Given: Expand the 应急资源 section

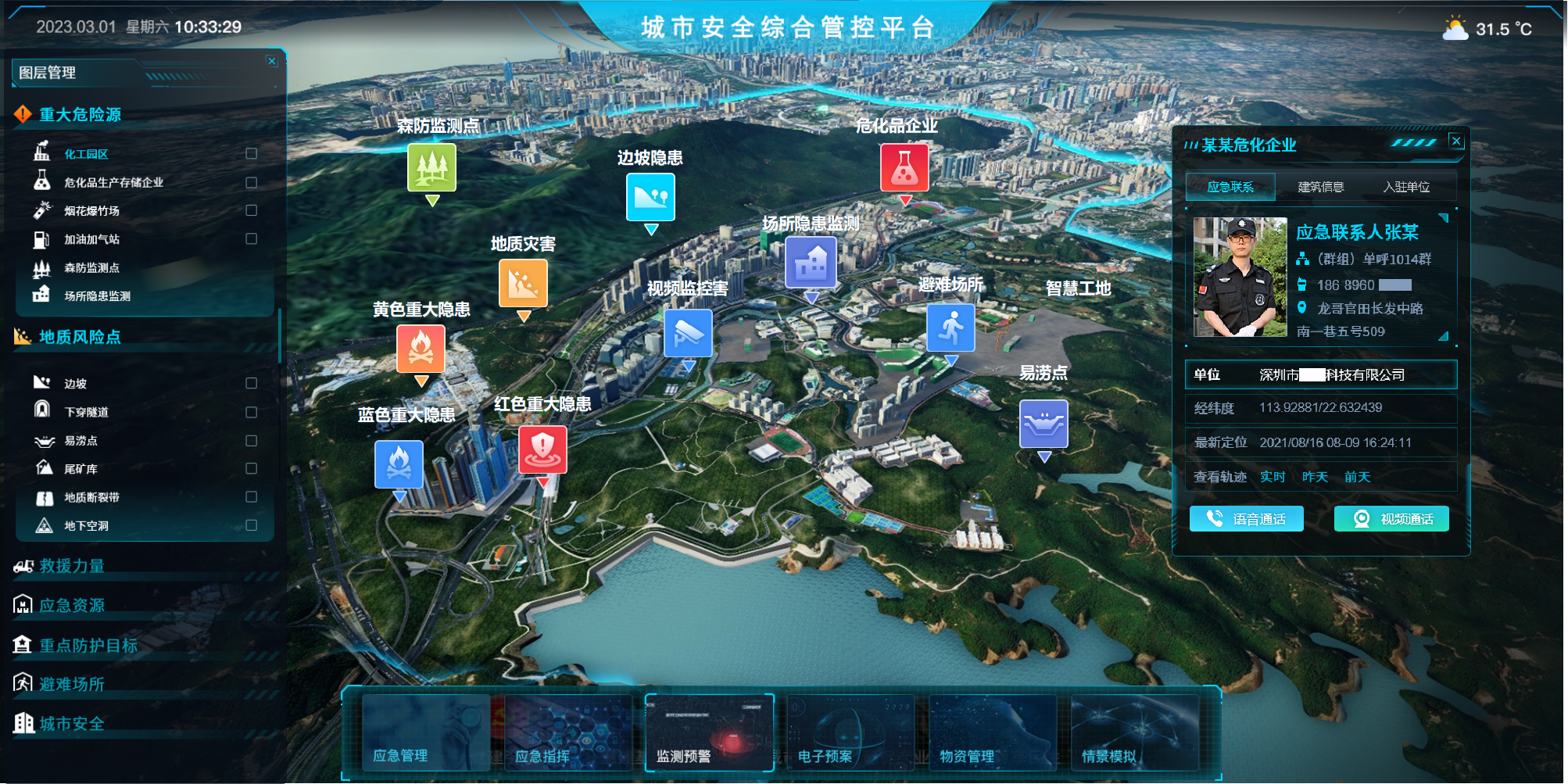Looking at the screenshot, I should click(x=72, y=606).
